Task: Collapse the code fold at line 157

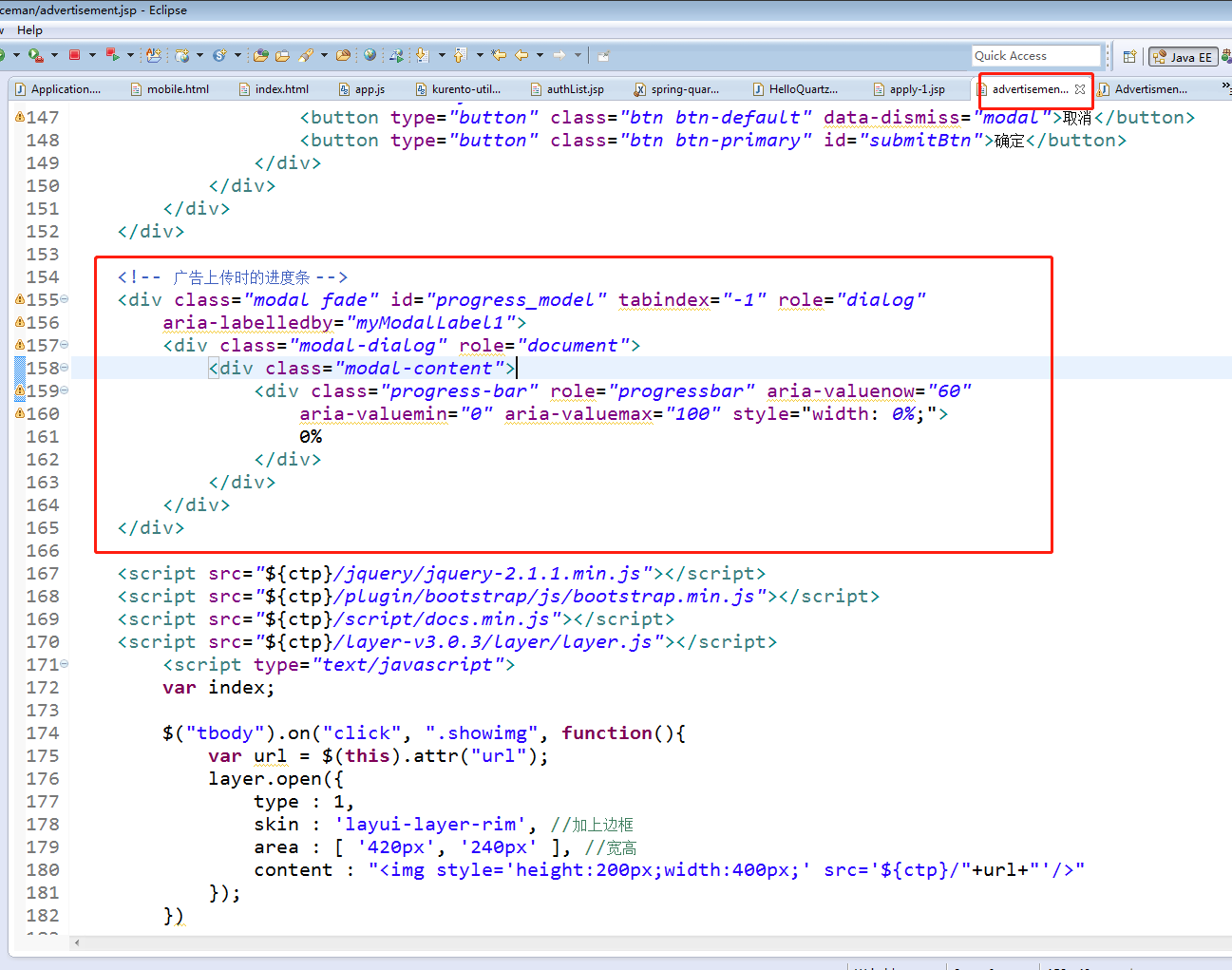Action: click(64, 345)
